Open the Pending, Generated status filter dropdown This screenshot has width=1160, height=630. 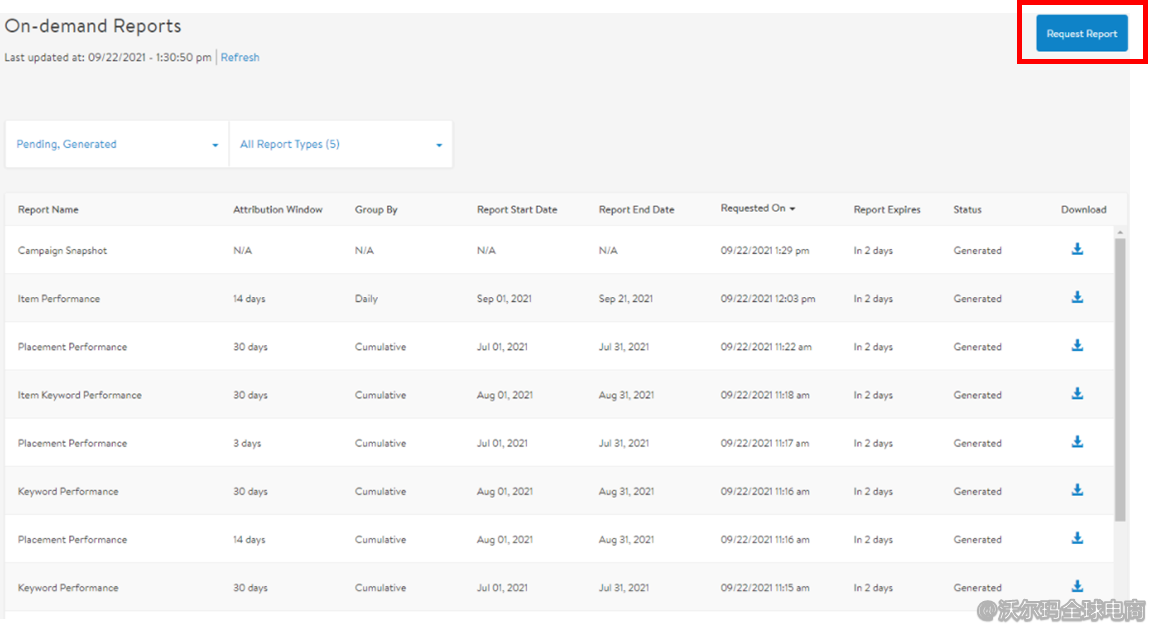(117, 145)
